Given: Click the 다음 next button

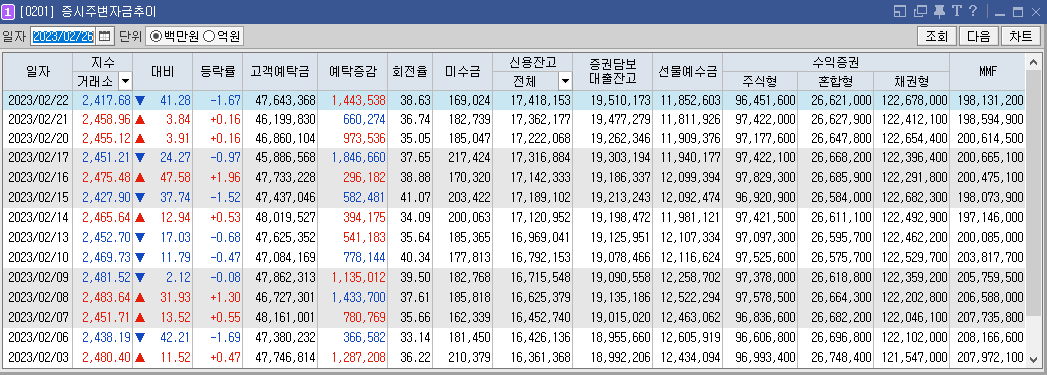Looking at the screenshot, I should pyautogui.click(x=979, y=36).
